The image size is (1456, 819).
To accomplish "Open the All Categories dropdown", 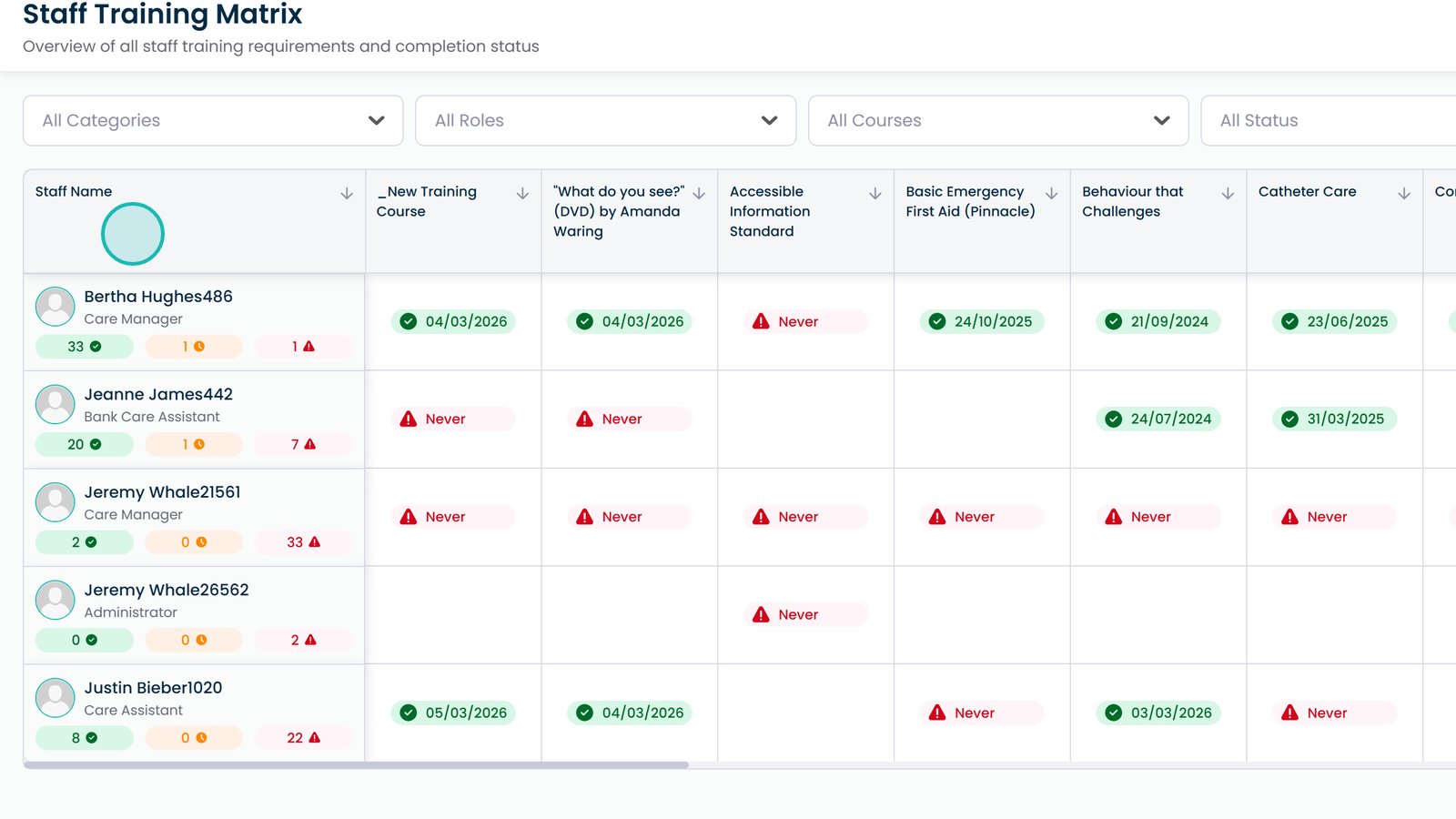I will (x=213, y=121).
